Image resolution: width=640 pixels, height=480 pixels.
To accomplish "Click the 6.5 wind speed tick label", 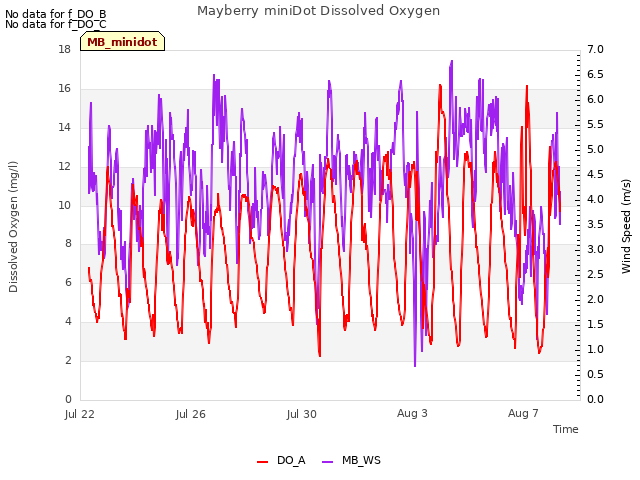I will pos(595,74).
